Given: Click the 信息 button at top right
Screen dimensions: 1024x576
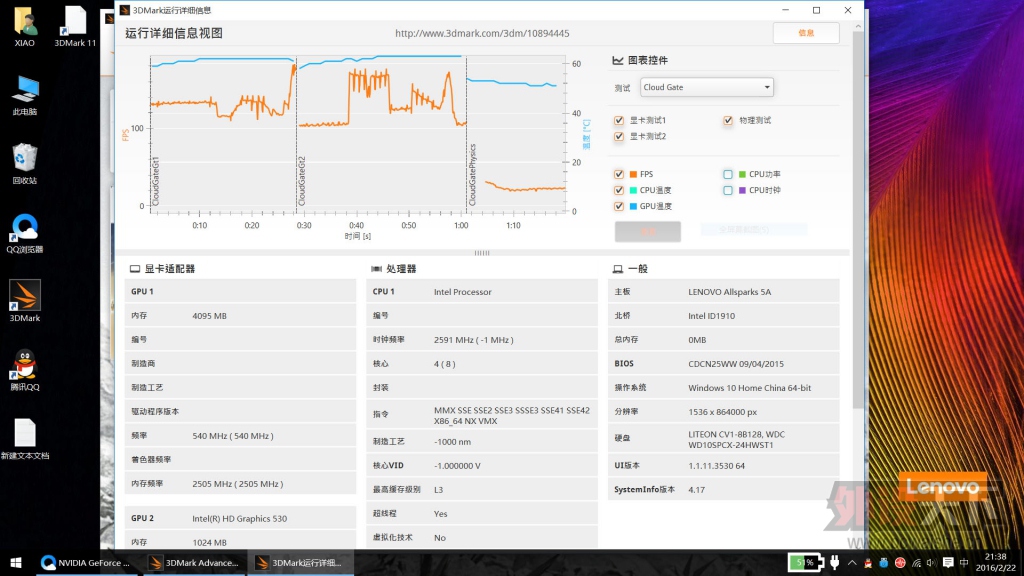Looking at the screenshot, I should coord(806,33).
